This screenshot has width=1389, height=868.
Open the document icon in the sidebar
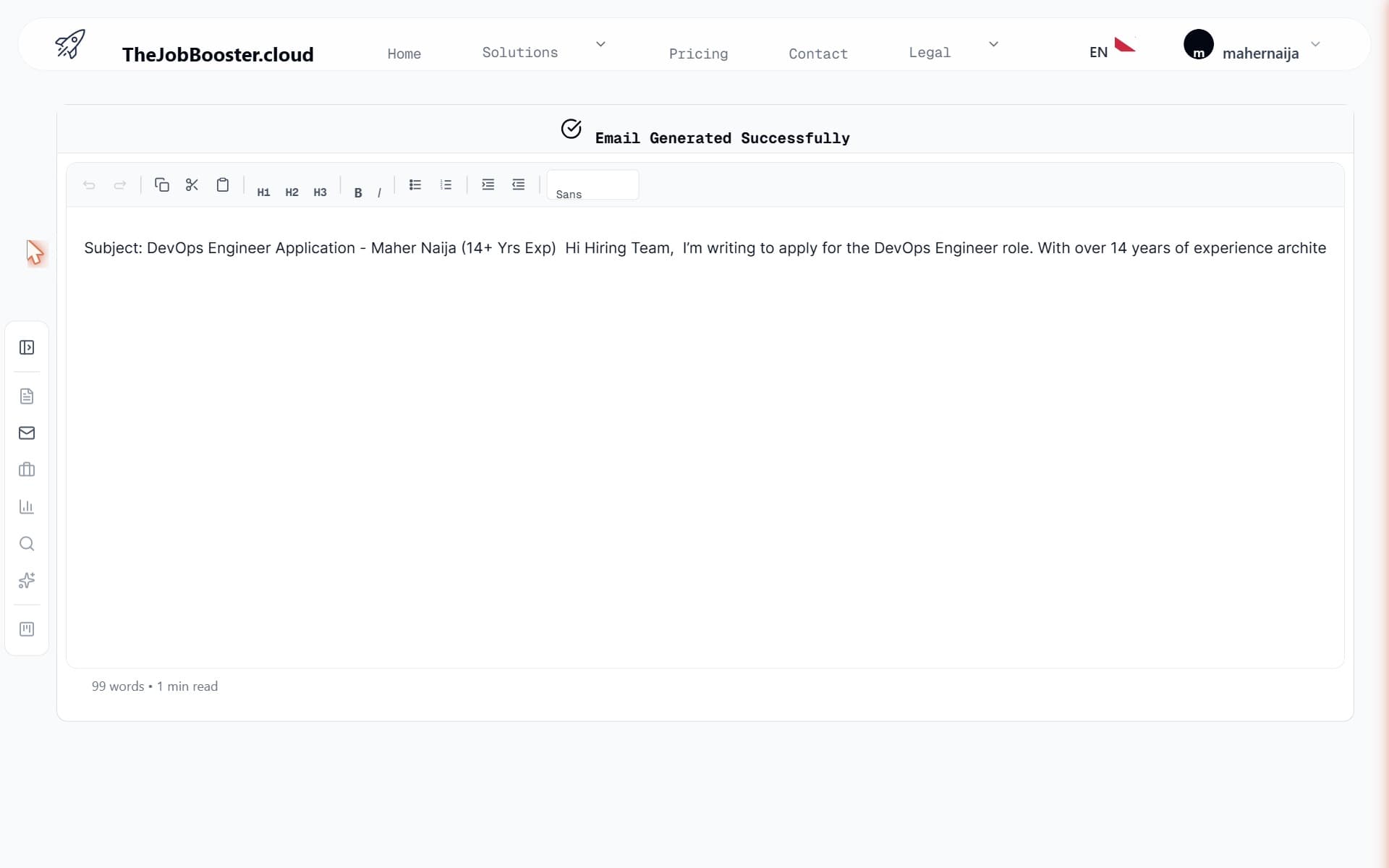point(27,396)
